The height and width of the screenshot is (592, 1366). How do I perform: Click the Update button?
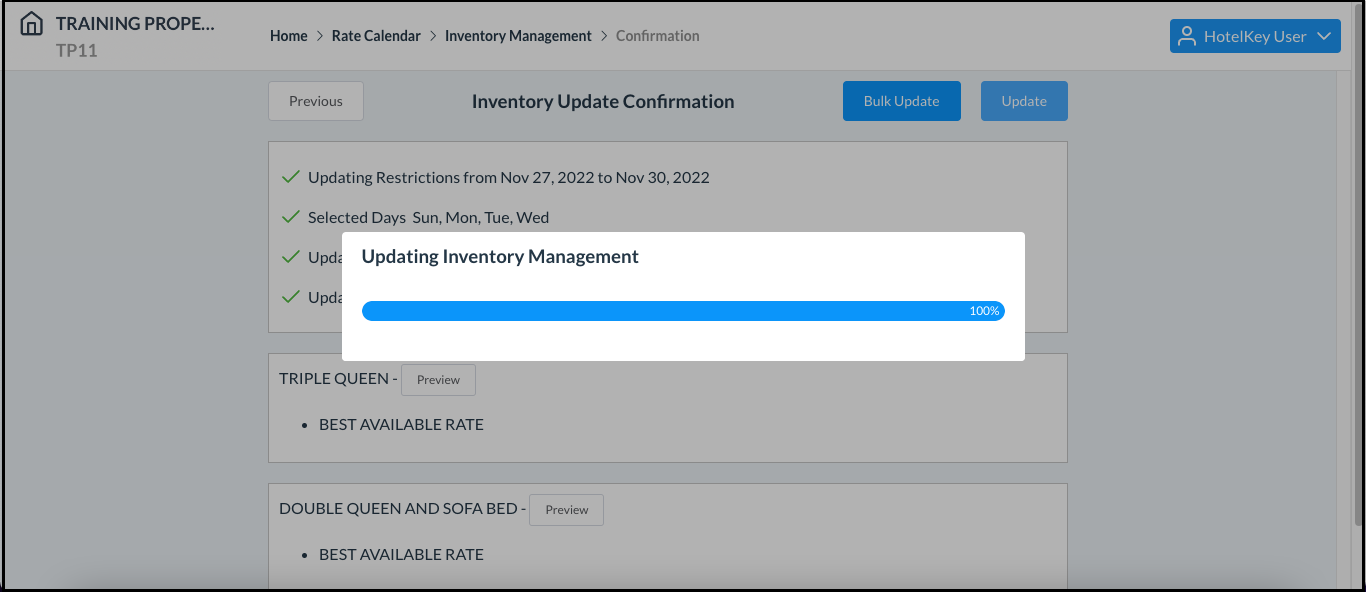click(1024, 100)
